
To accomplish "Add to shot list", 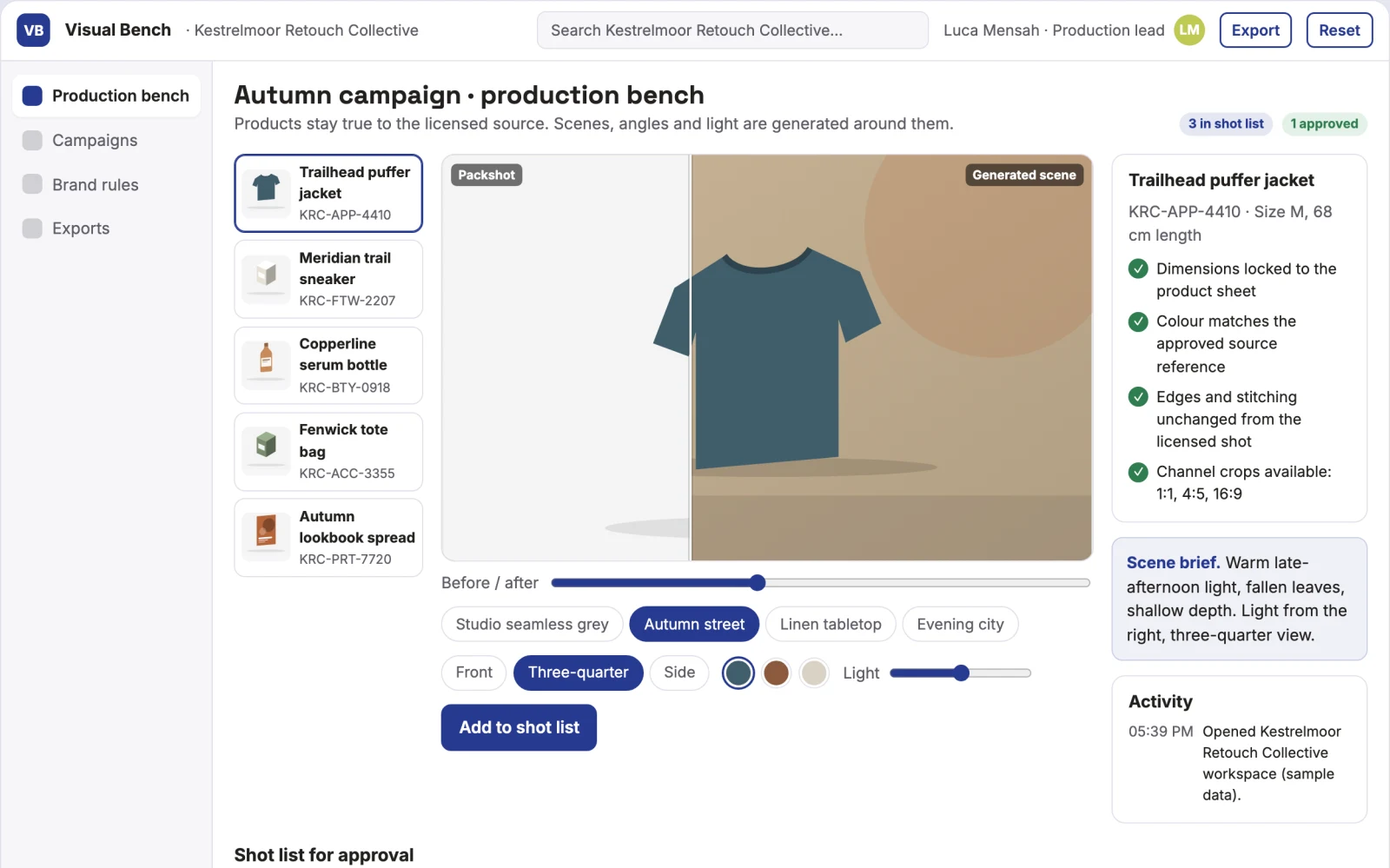I will (x=519, y=727).
